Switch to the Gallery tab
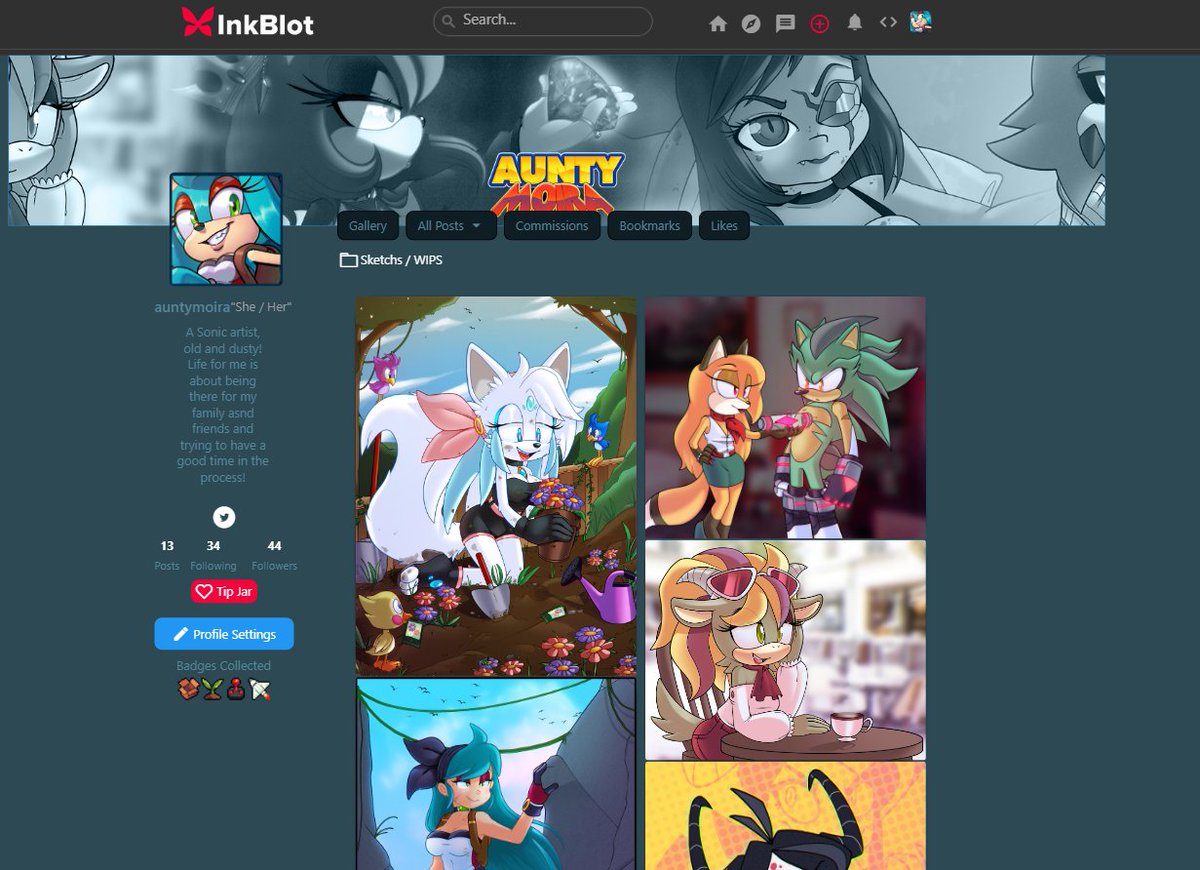1200x870 pixels. coord(368,226)
